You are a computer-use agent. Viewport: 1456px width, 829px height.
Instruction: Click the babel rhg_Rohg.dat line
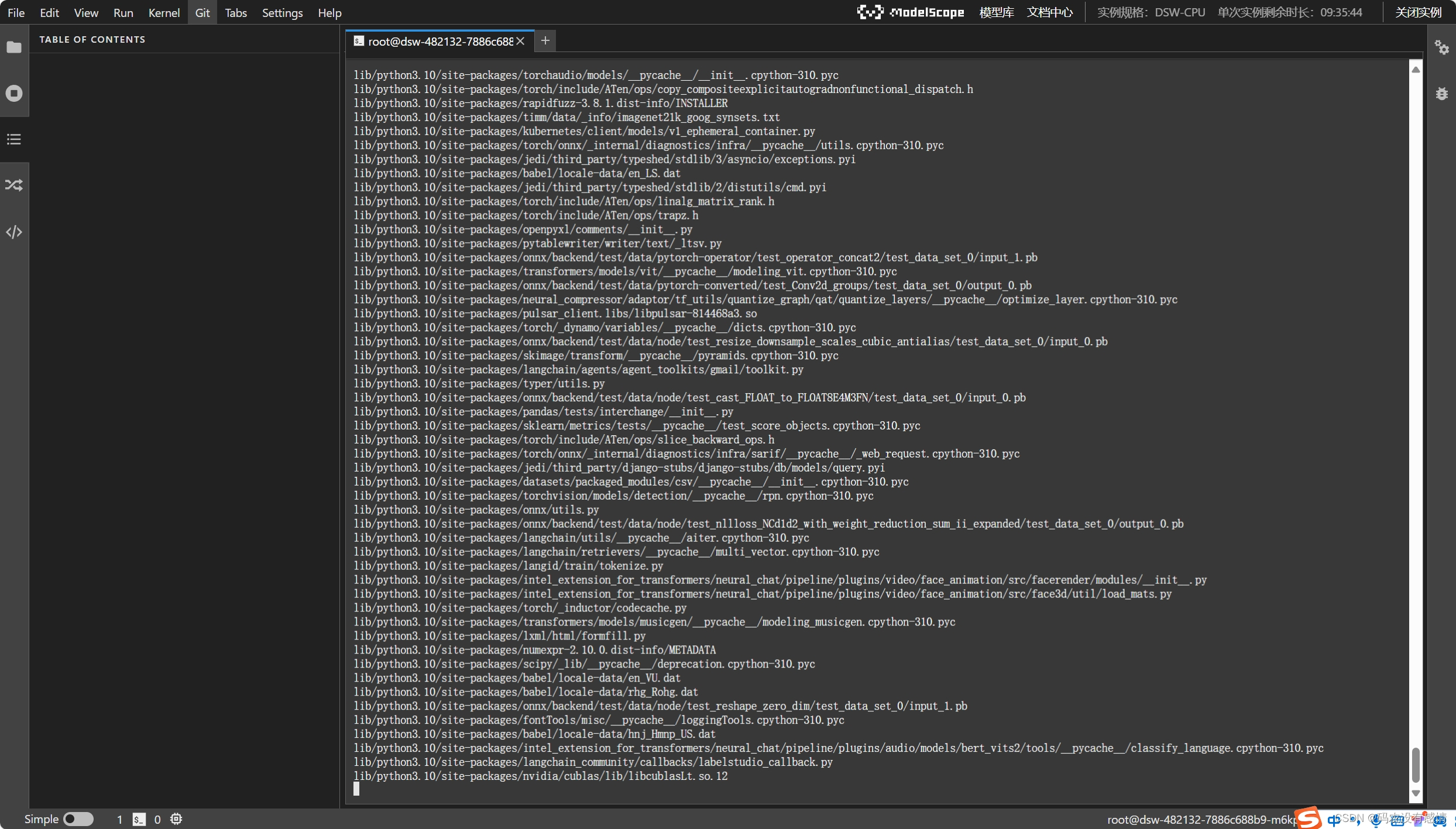pyautogui.click(x=526, y=692)
